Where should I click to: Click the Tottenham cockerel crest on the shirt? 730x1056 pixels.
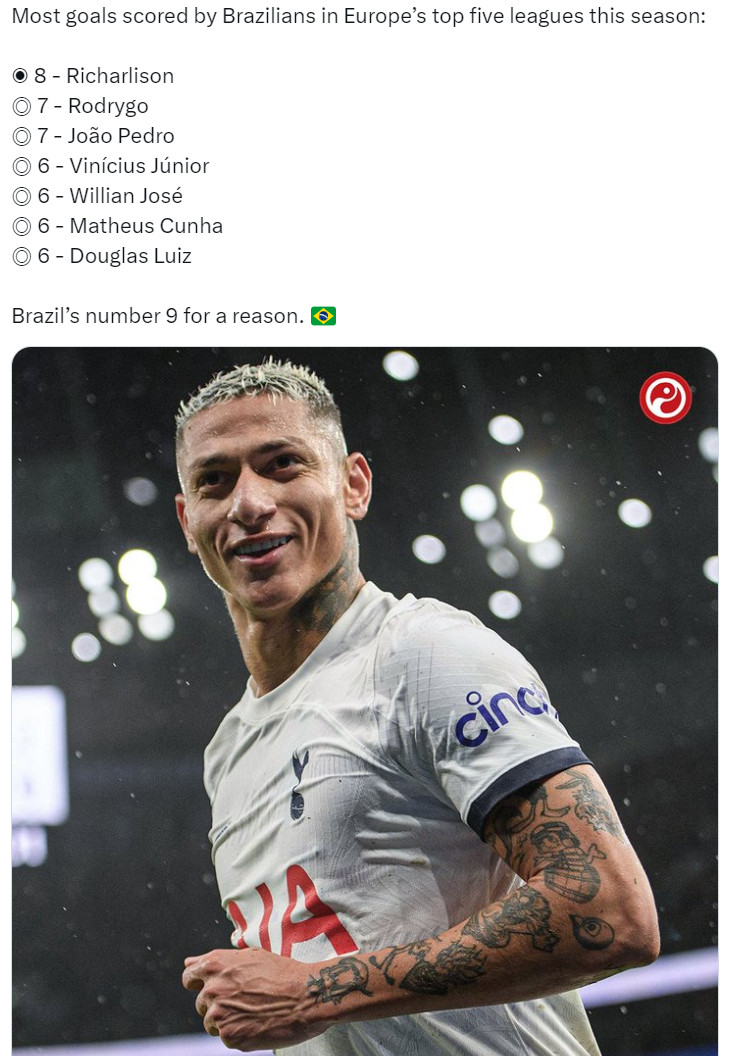tap(299, 785)
